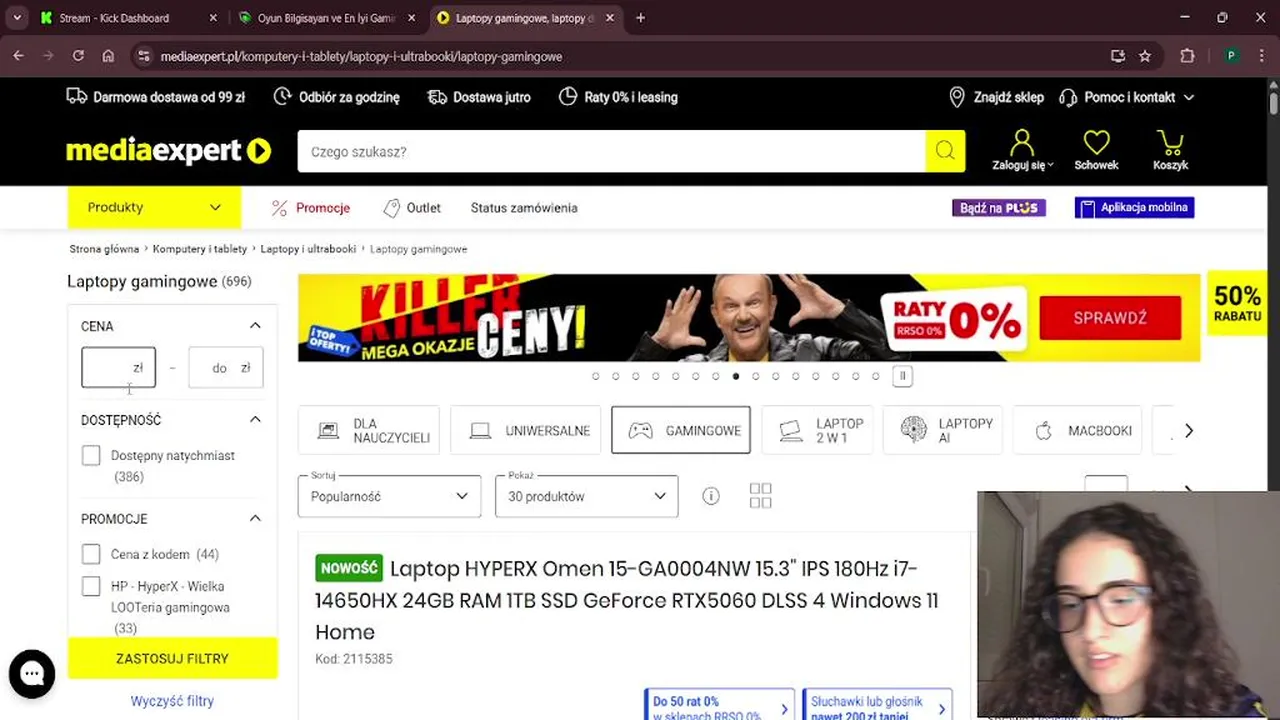Open the tab search dropdown arrow
Viewport: 1280px width, 720px height.
[17, 18]
